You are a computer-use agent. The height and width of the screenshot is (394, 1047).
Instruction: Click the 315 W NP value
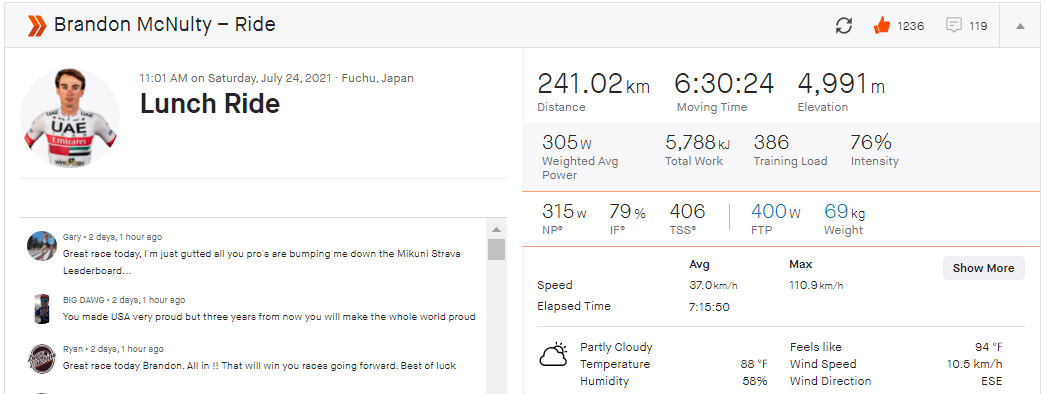pyautogui.click(x=564, y=212)
